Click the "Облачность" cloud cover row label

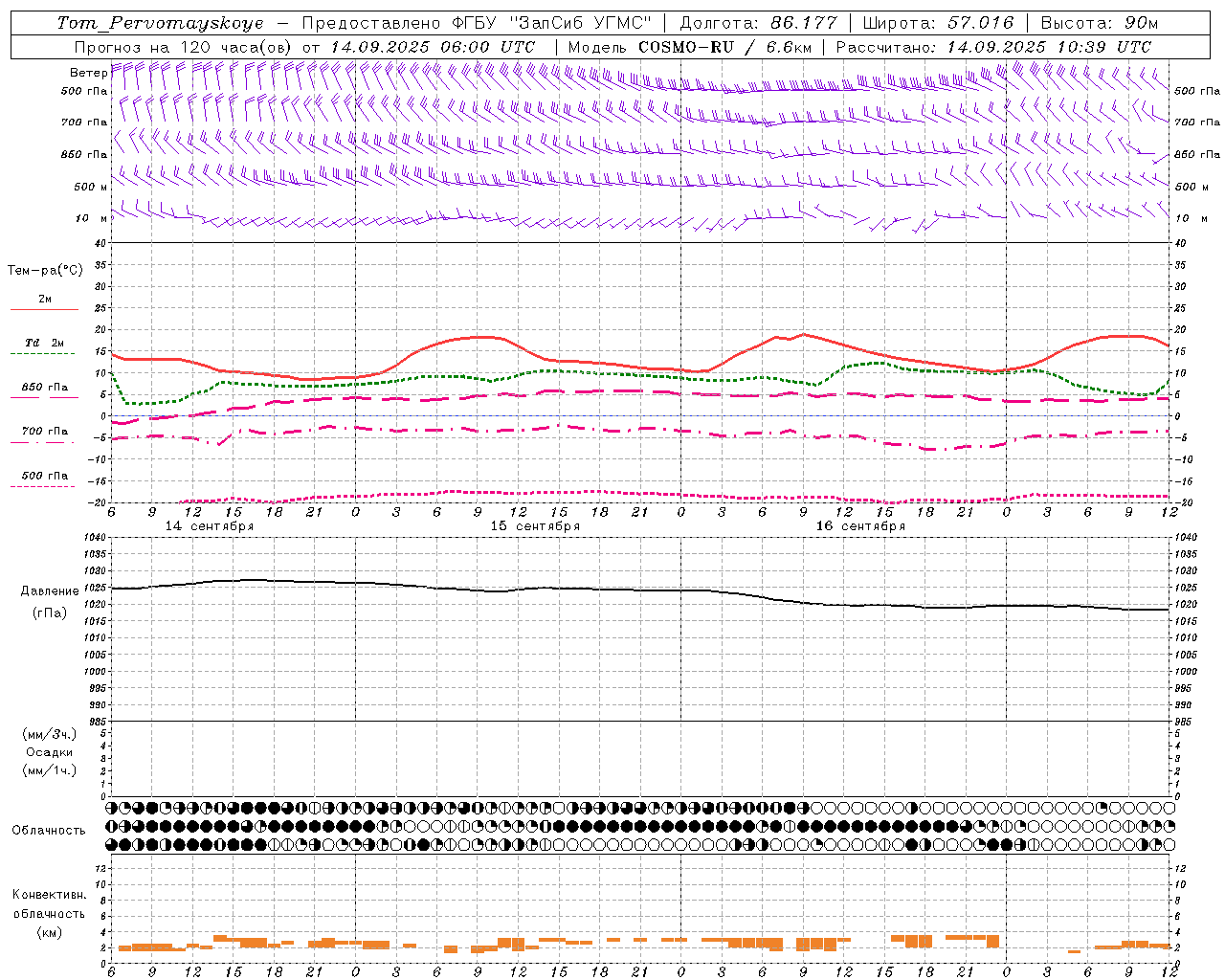point(49,831)
